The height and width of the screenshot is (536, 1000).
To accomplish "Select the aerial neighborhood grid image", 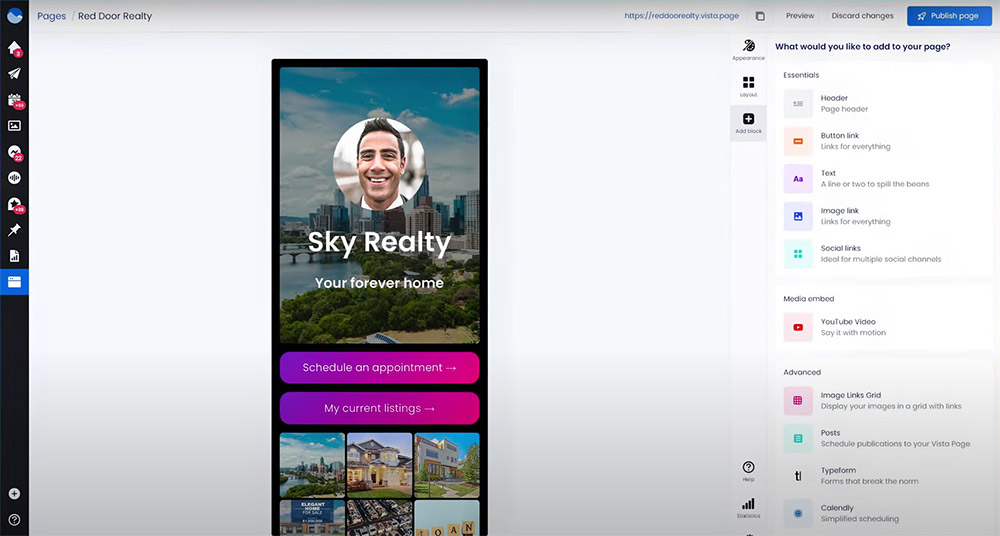I will pyautogui.click(x=379, y=518).
